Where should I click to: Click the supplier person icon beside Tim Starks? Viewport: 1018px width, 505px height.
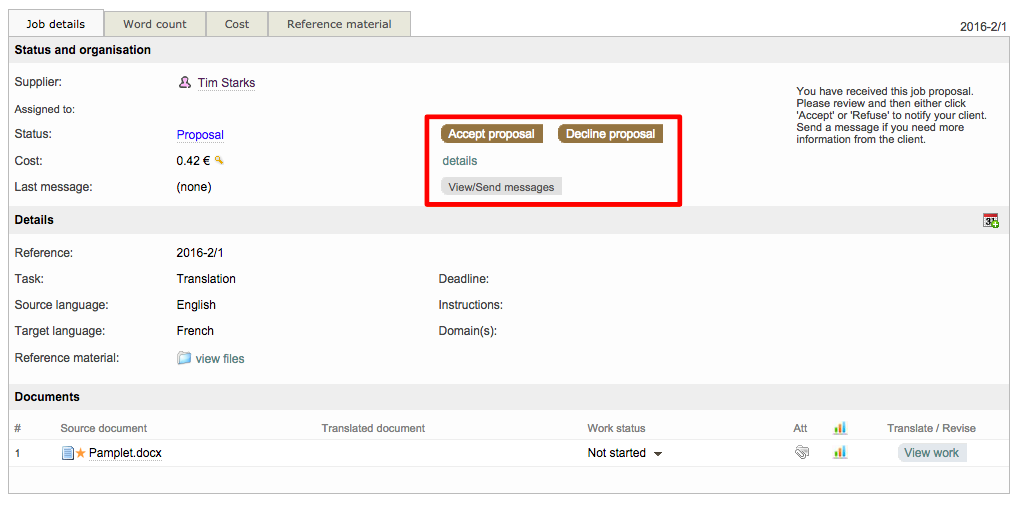(x=184, y=83)
